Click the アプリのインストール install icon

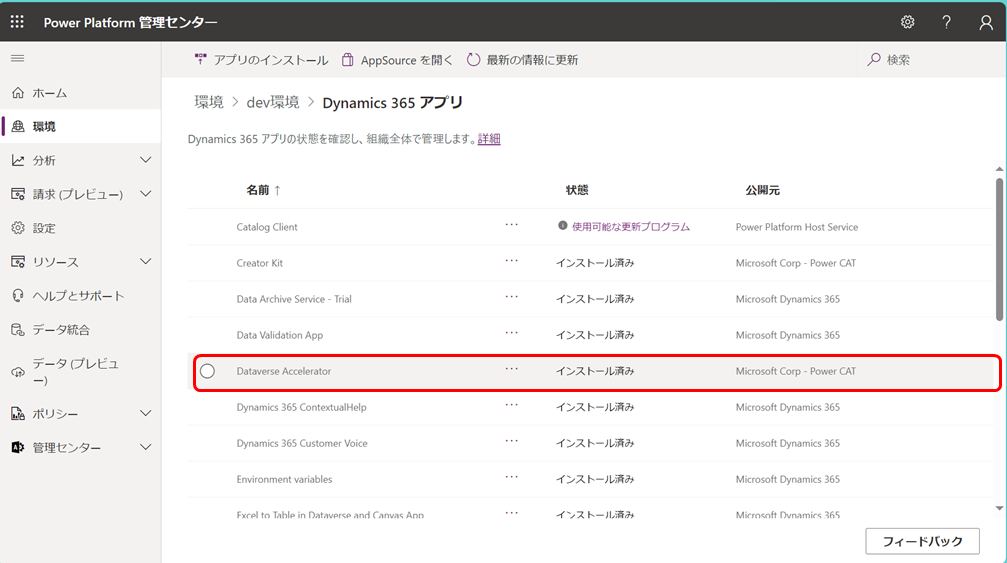(200, 60)
